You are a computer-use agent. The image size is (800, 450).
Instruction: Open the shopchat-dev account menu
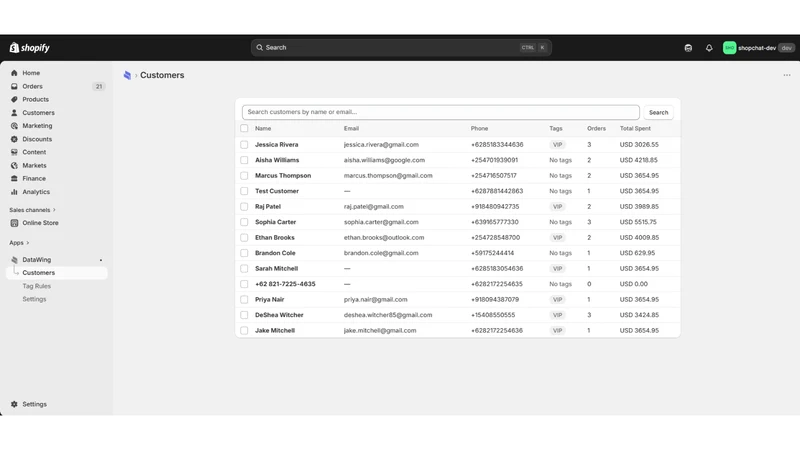(x=759, y=48)
